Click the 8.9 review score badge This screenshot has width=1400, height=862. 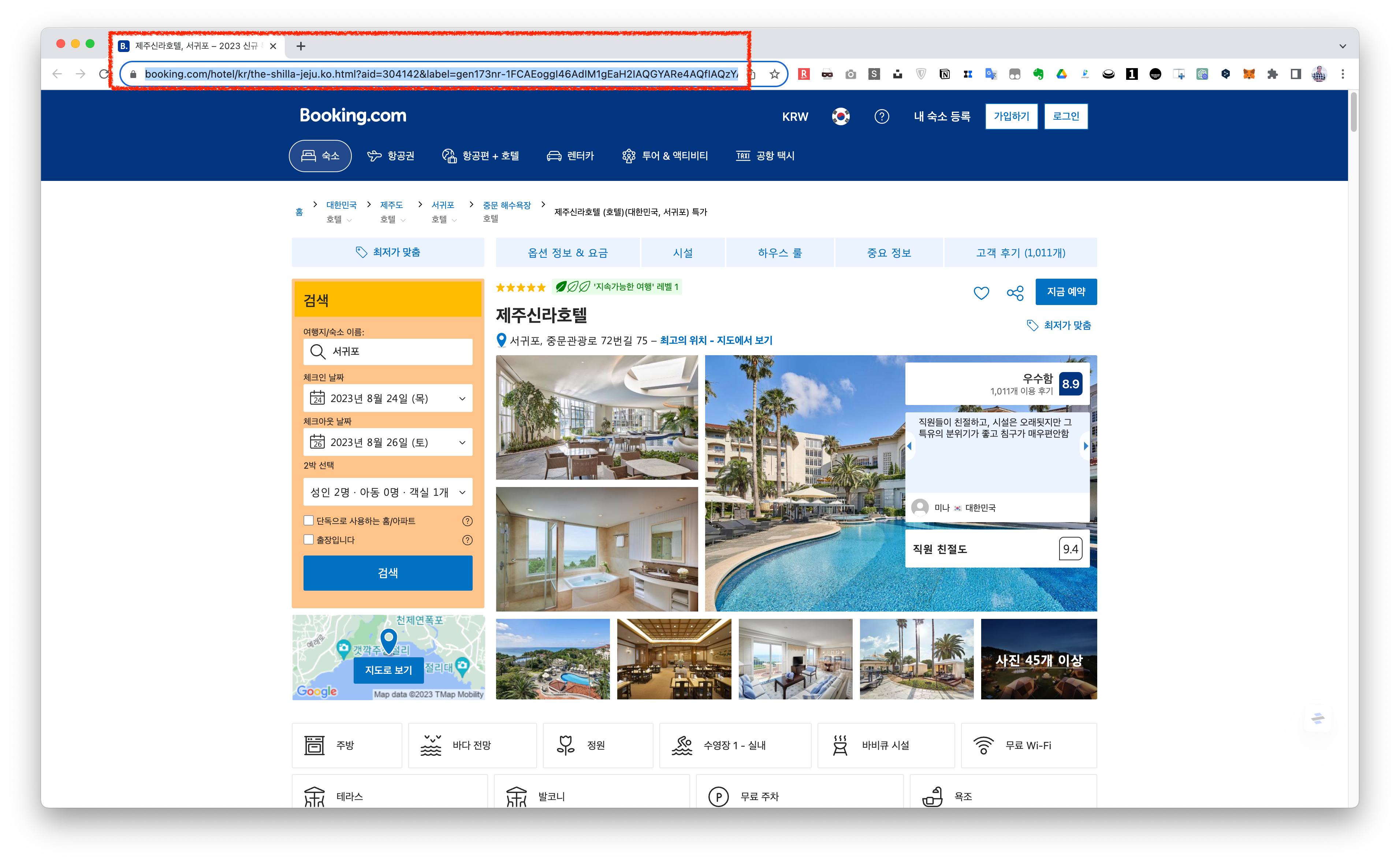[1070, 384]
